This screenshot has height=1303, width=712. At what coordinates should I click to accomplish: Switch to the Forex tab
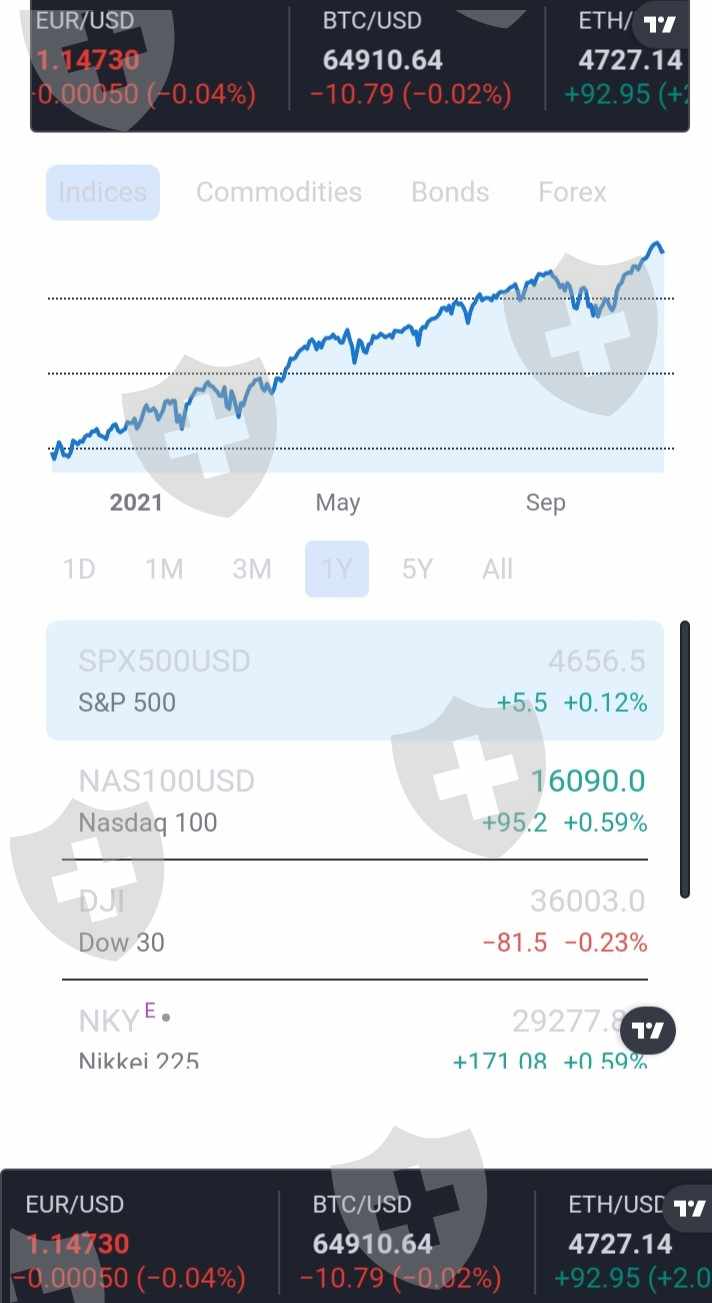(x=572, y=192)
